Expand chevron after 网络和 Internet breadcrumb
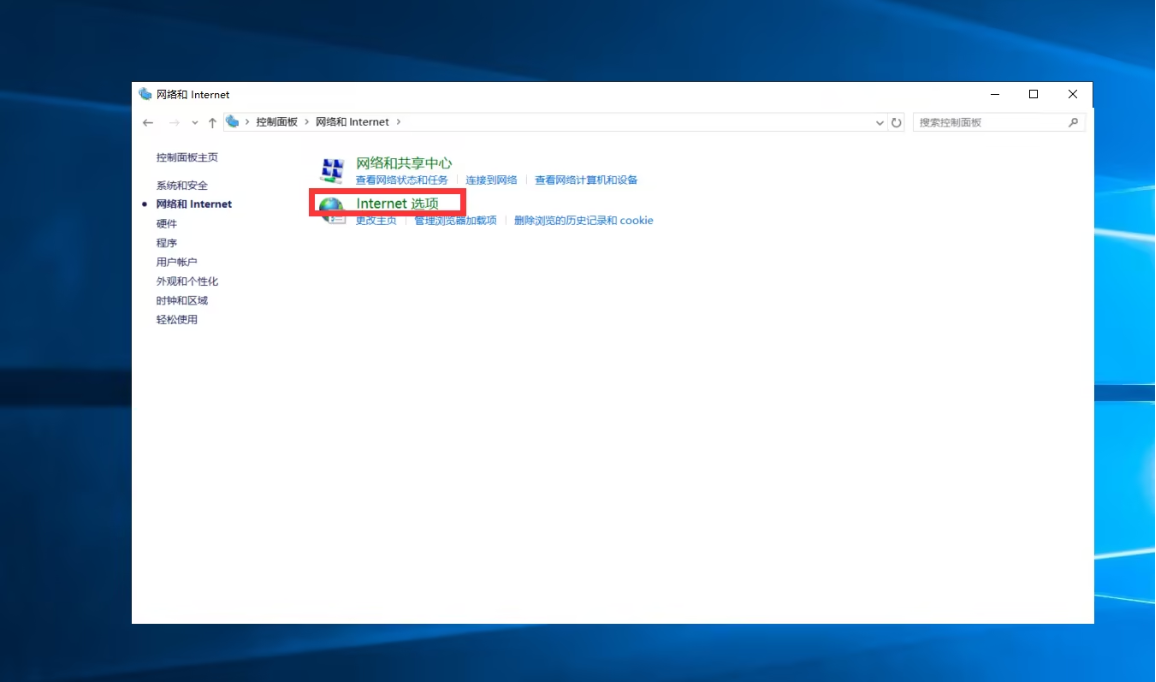This screenshot has height=682, width=1156. coord(399,122)
